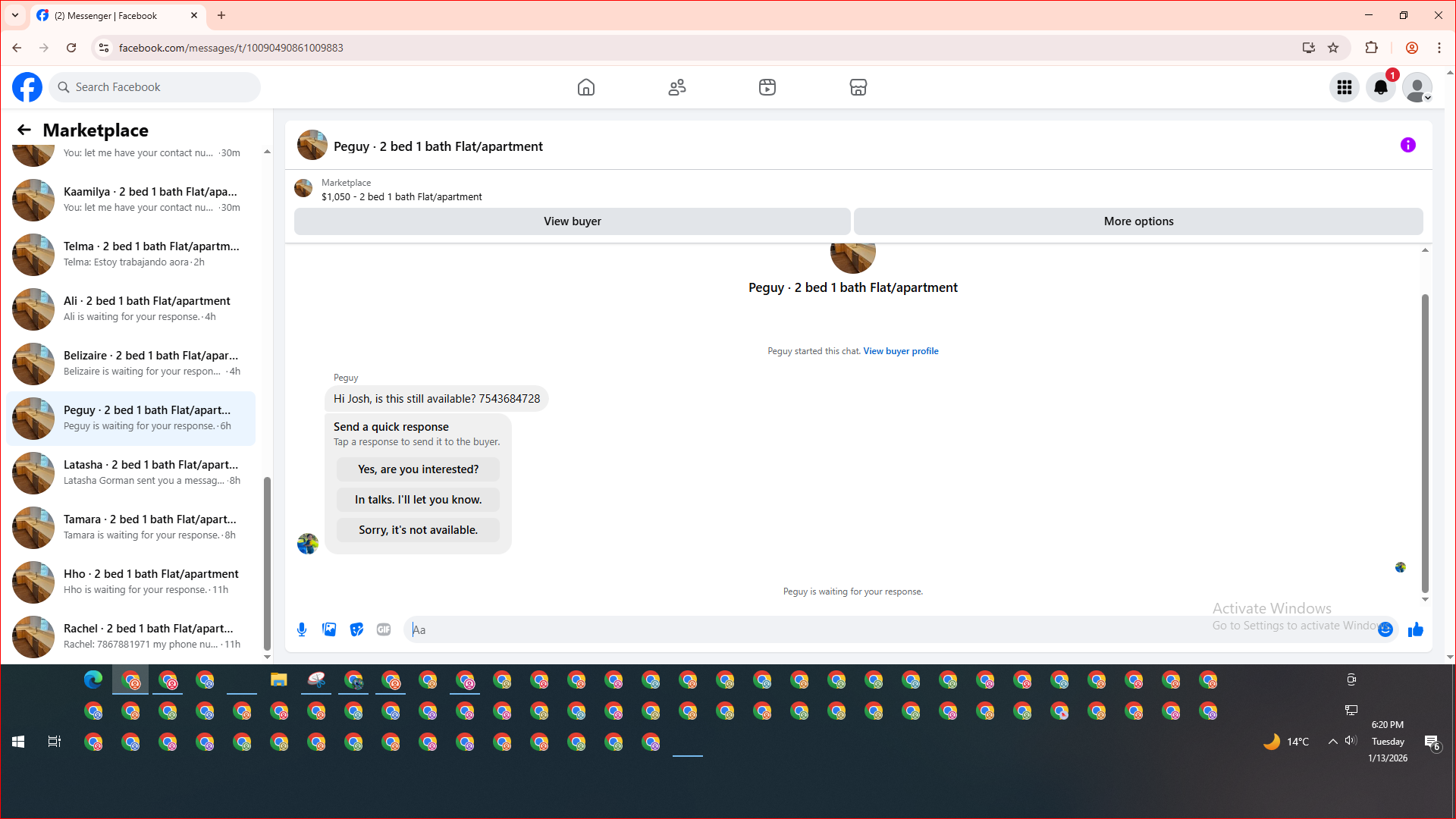
Task: Open the GIF picker
Action: coord(384,629)
